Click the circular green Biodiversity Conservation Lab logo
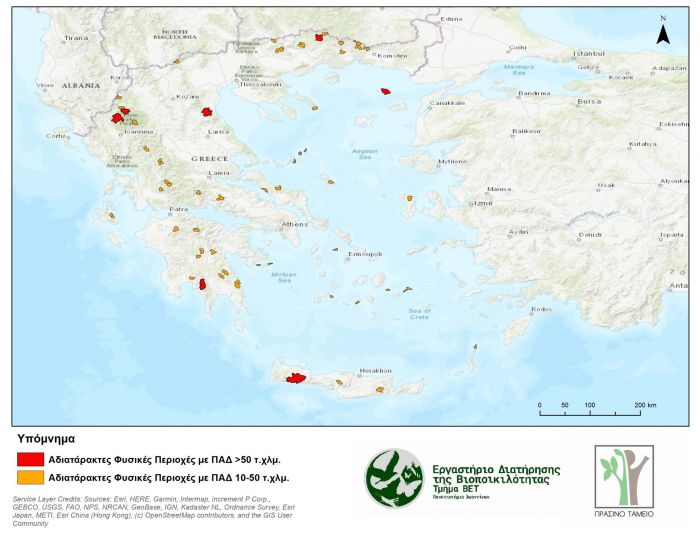 (x=394, y=479)
